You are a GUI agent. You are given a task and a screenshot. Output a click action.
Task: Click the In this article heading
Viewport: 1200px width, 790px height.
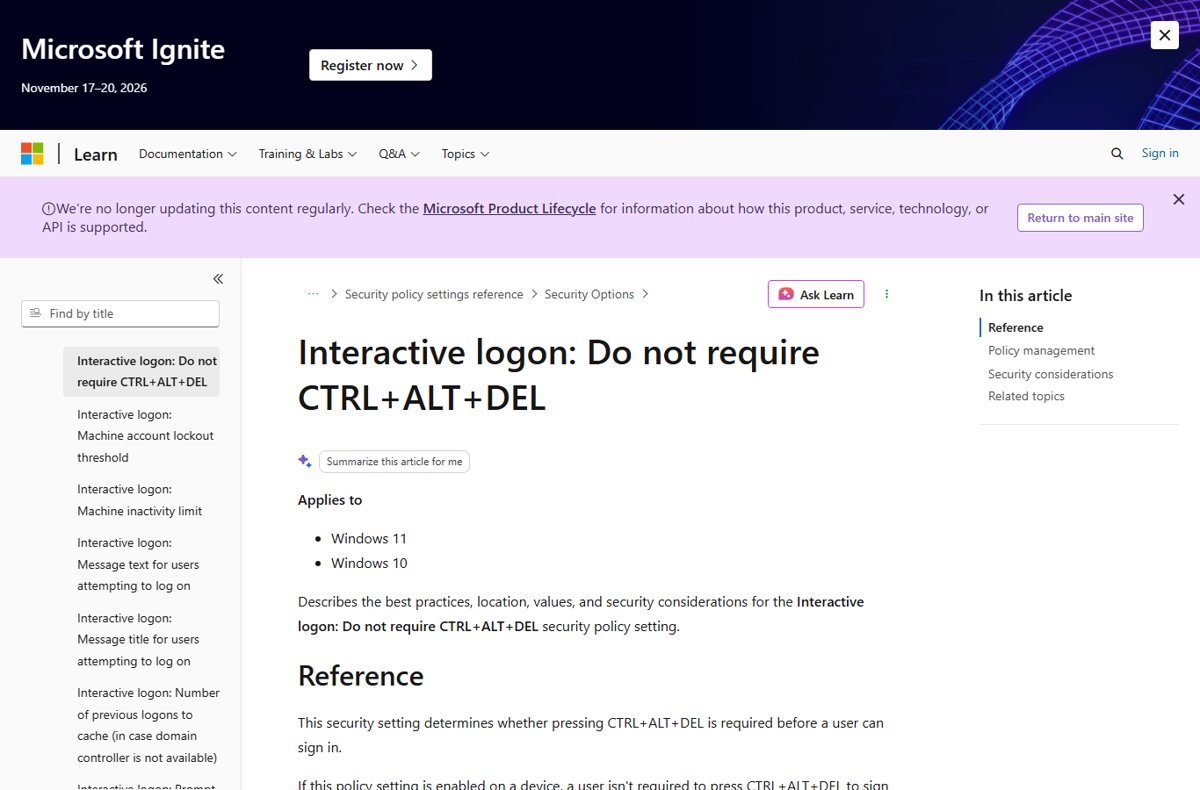coord(1025,295)
